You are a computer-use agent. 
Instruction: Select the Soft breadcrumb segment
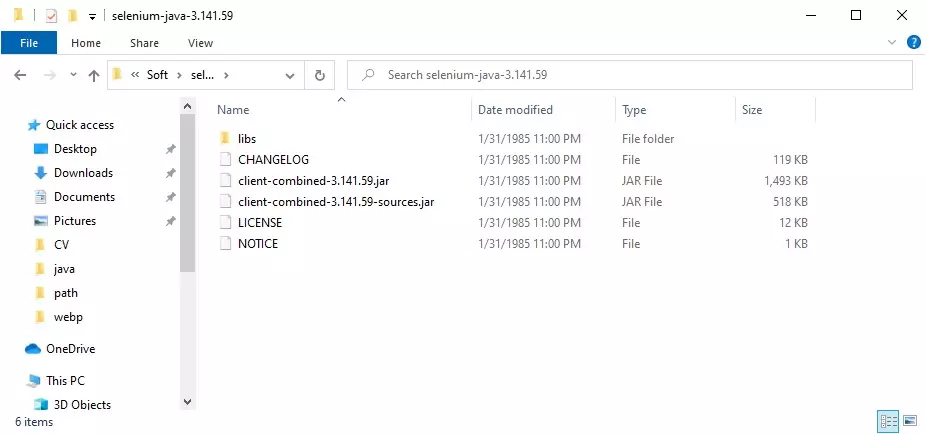[157, 75]
